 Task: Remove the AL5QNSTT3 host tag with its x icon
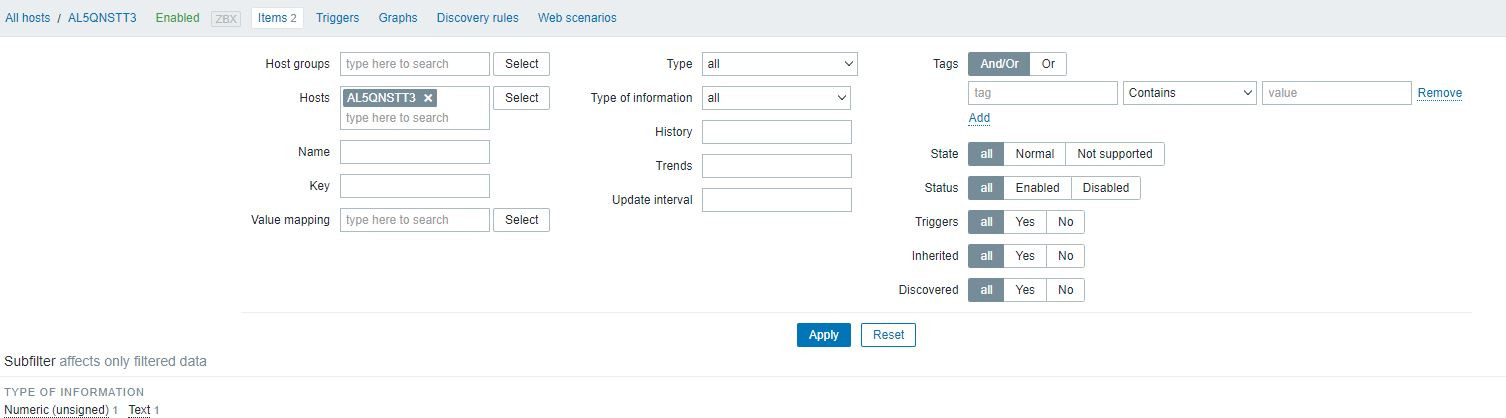click(x=428, y=98)
